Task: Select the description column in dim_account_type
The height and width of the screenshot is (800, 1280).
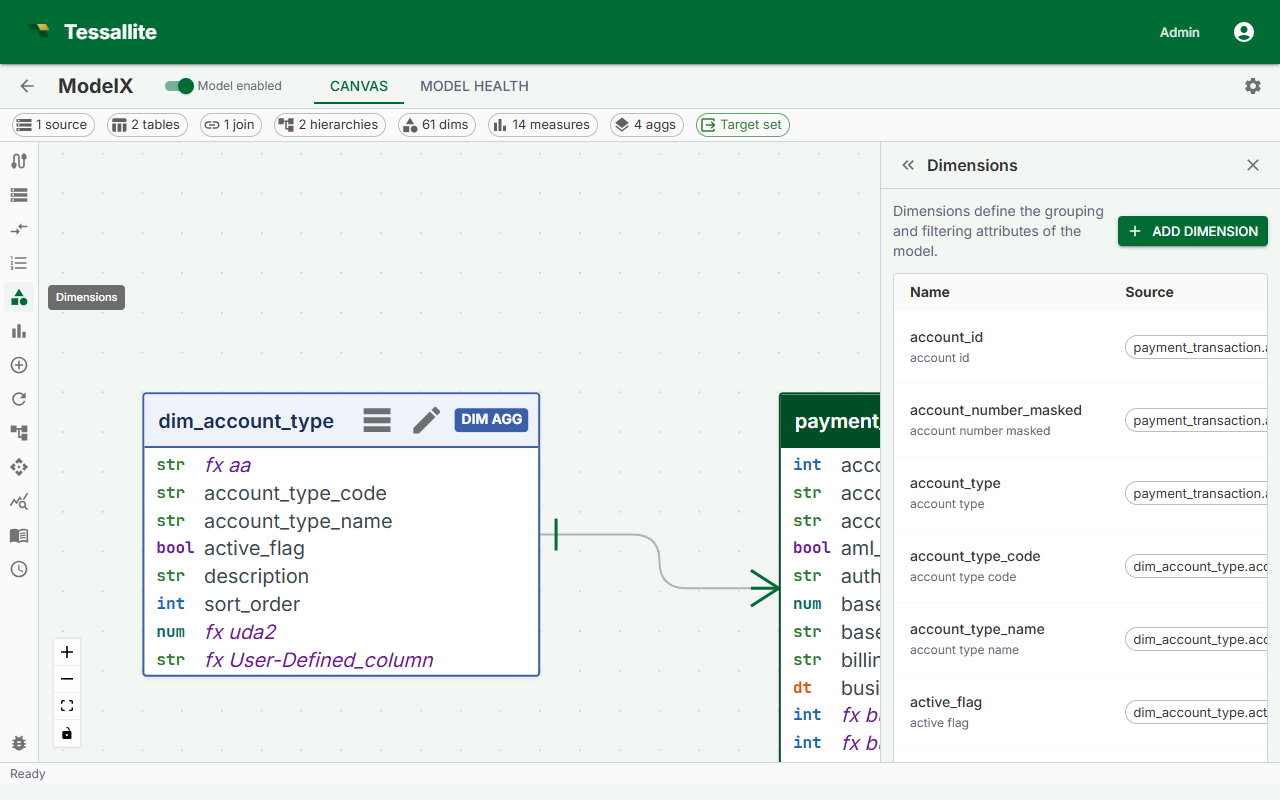Action: (x=341, y=576)
